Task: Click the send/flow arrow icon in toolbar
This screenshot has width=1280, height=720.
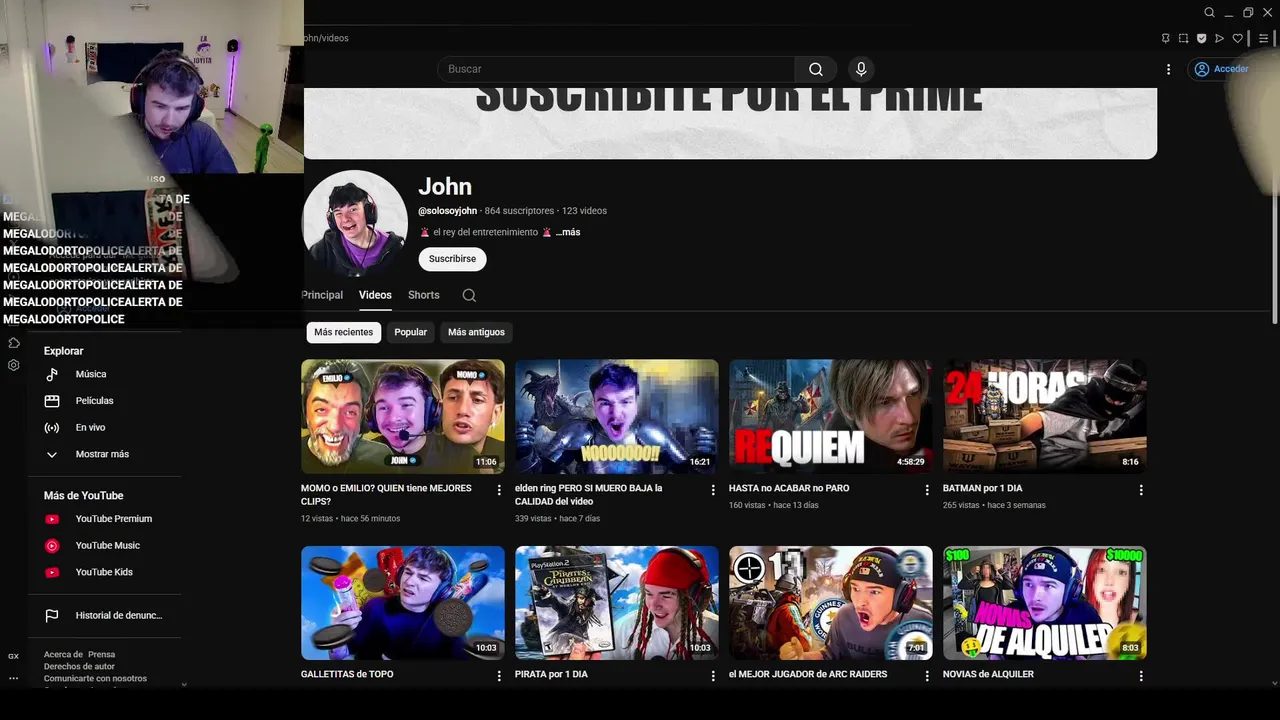Action: 1219,38
